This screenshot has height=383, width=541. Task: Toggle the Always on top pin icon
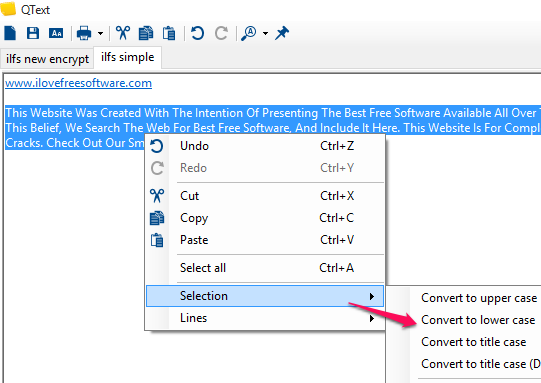282,33
